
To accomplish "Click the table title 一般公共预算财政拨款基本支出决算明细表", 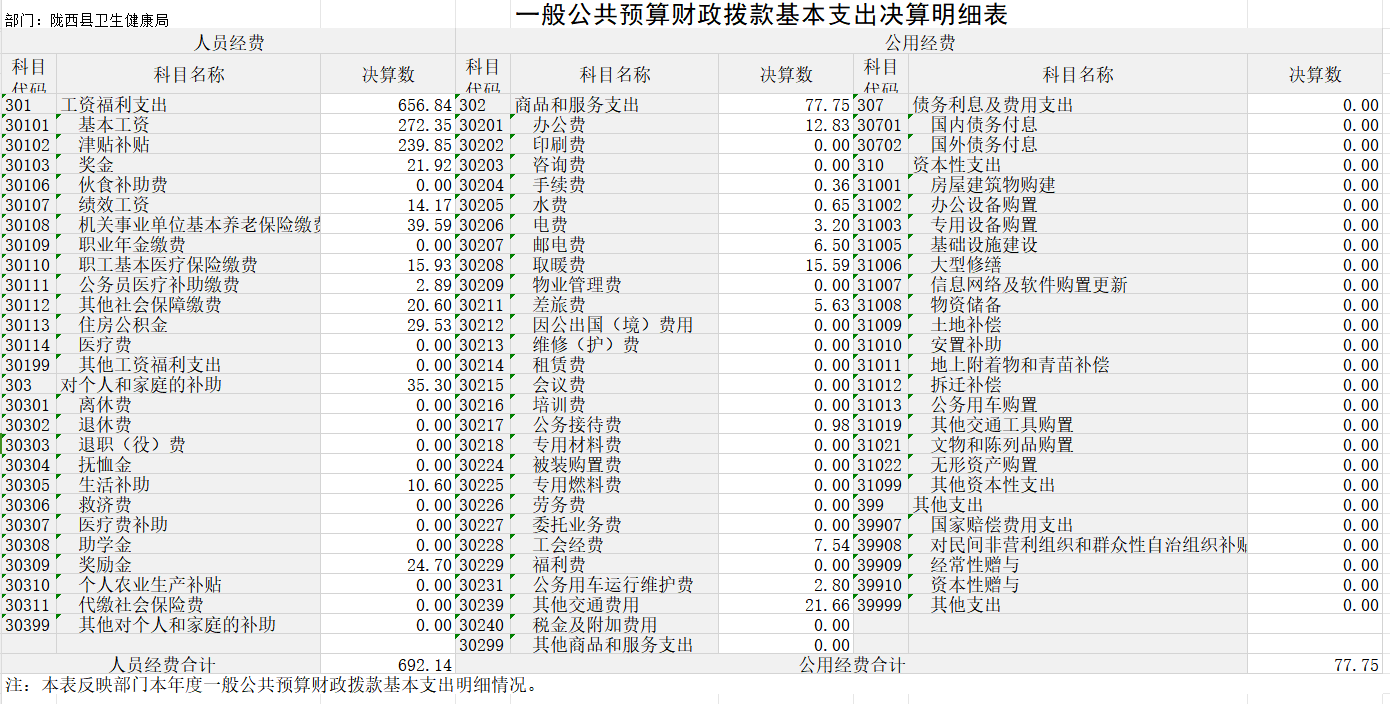I will 761,15.
